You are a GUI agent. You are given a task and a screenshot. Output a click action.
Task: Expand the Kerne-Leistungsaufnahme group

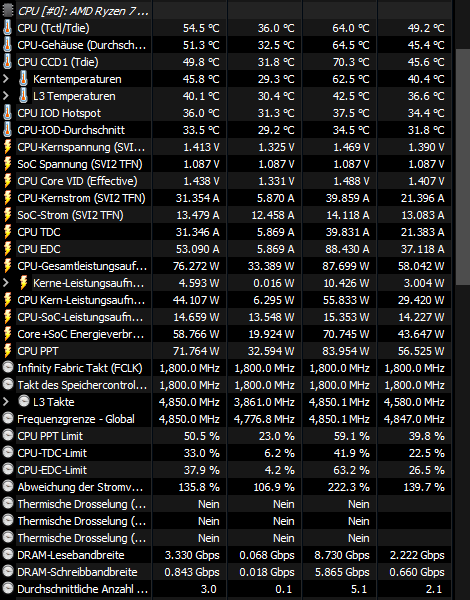coord(5,283)
